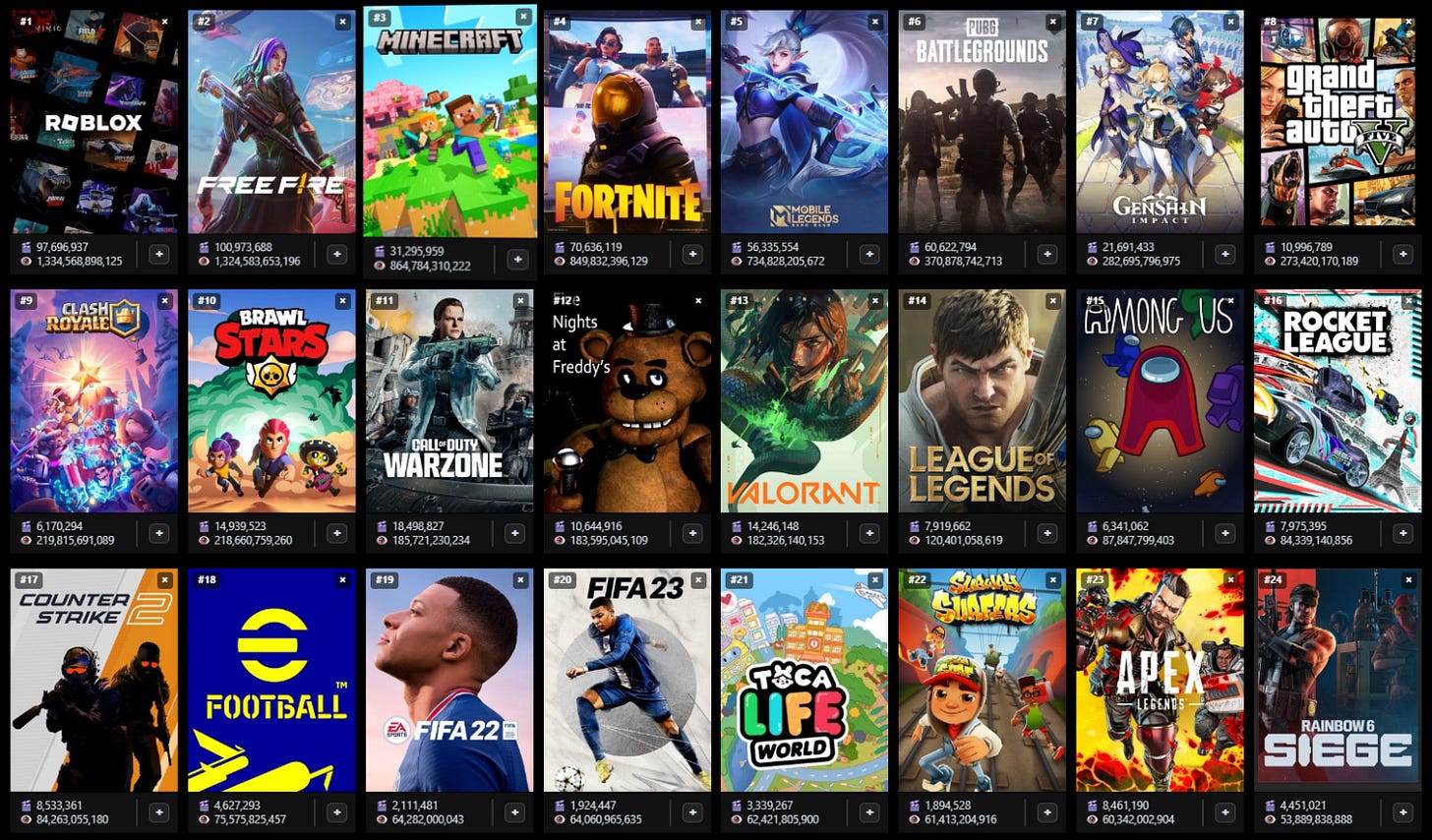
Task: Click the X on the Fortnite card
Action: [x=698, y=22]
